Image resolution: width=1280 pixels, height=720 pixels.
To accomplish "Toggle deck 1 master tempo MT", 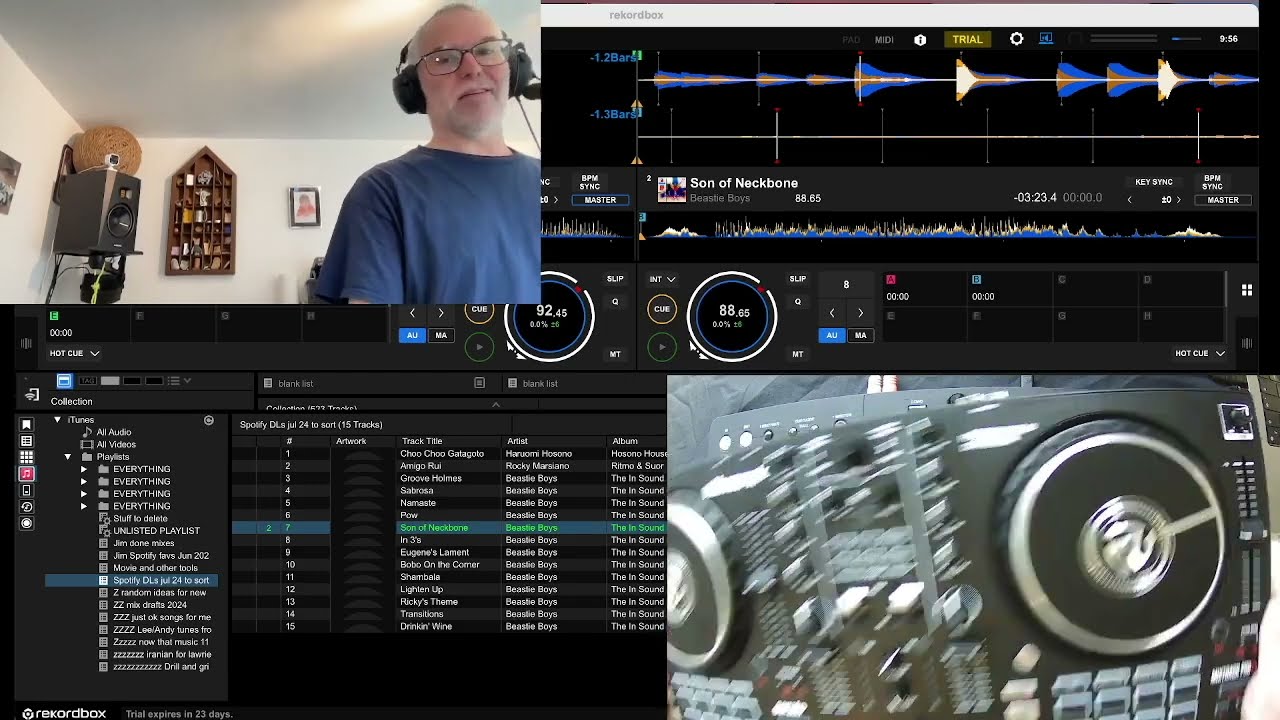I will tap(615, 354).
